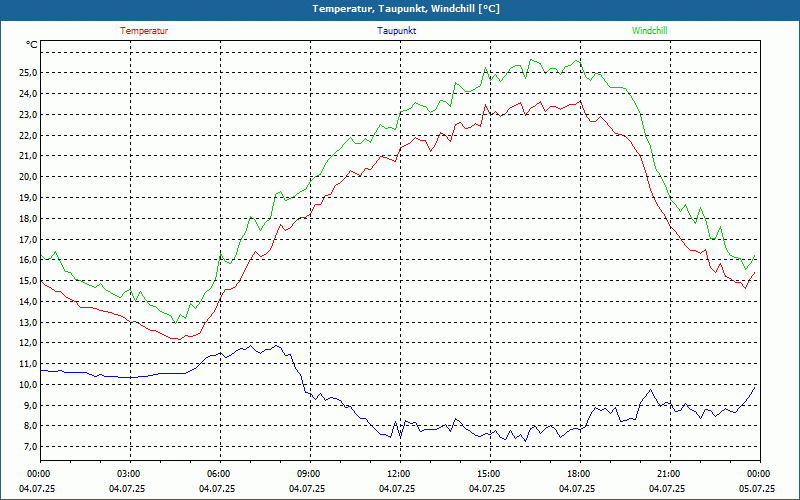Select the 23,0 y-axis tick label
Image resolution: width=800 pixels, height=500 pixels.
click(27, 115)
